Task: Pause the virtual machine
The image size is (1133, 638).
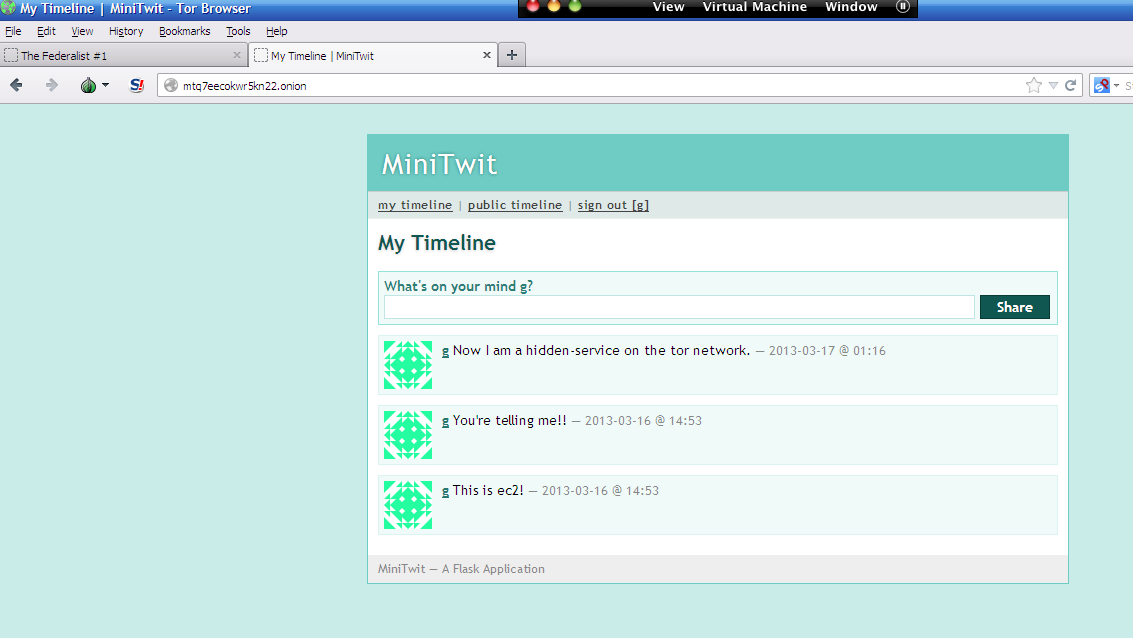Action: click(x=903, y=7)
